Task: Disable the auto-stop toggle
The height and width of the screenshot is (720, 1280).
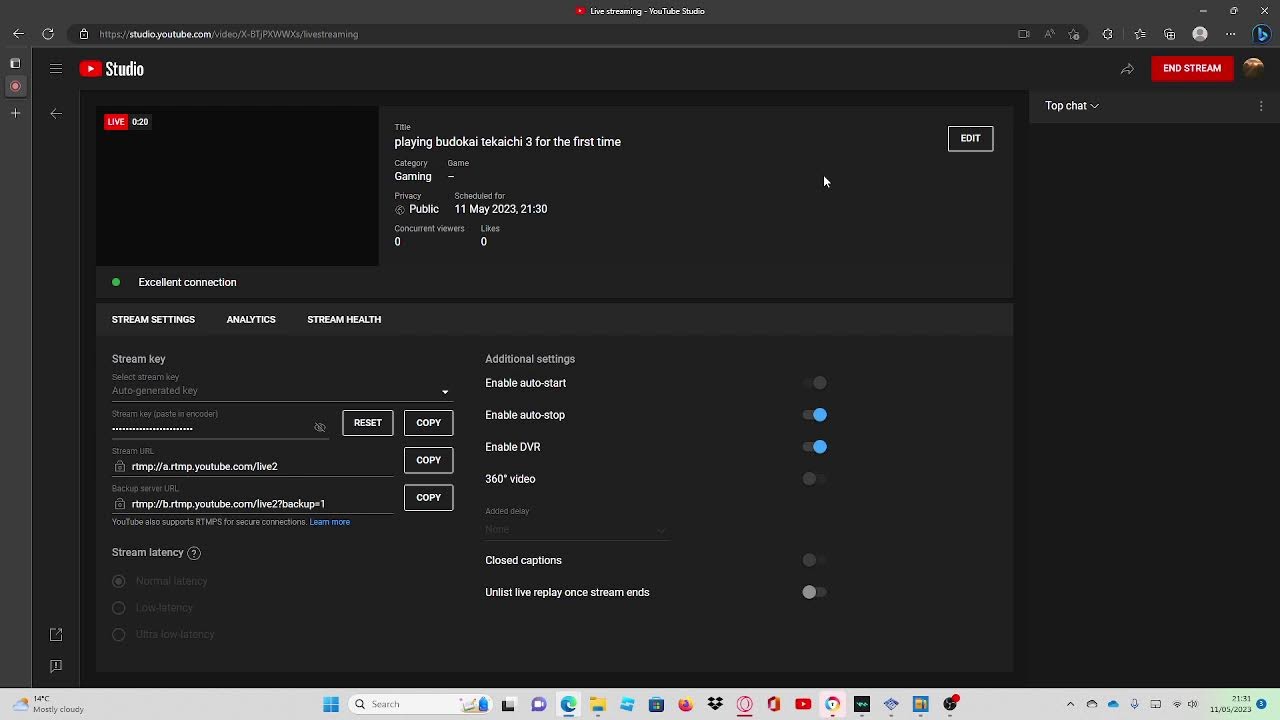Action: (x=815, y=415)
